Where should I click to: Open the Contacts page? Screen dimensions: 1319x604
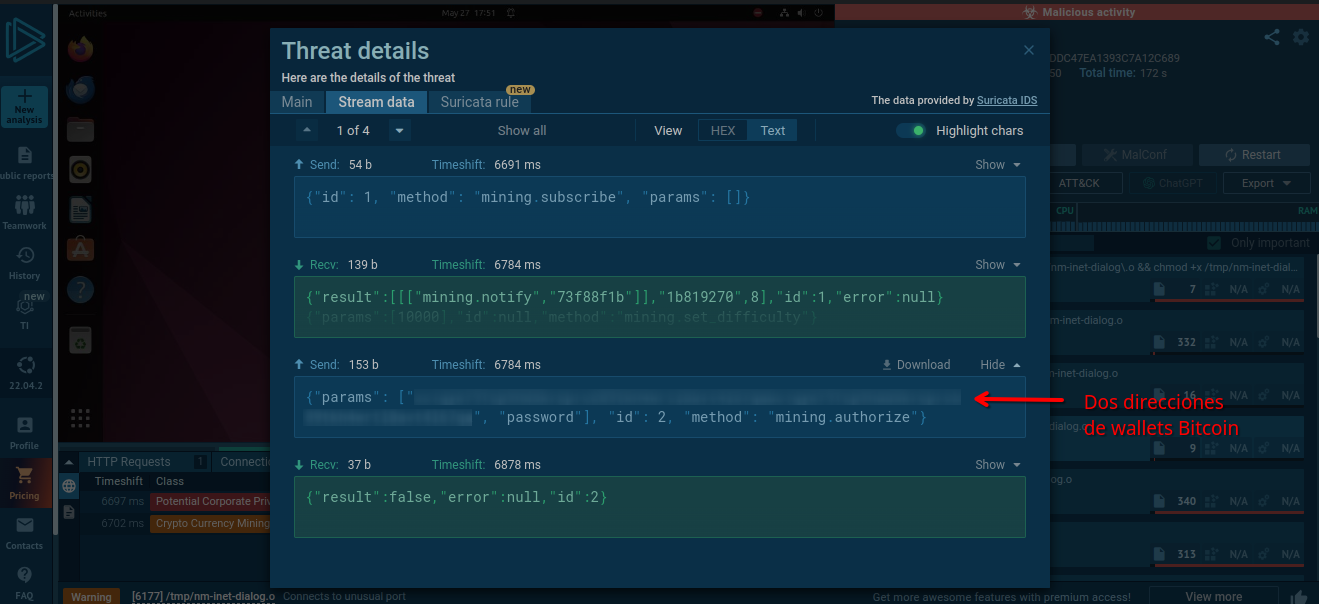coord(24,533)
